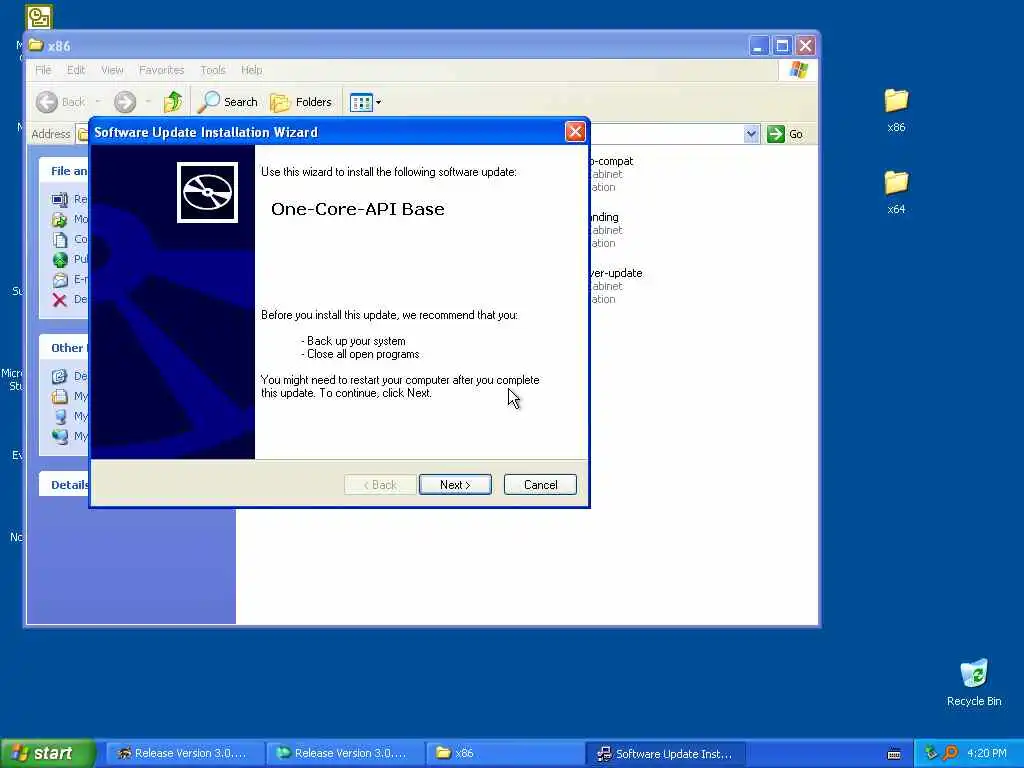
Task: Switch to second Release Version 3.0 taskbar item
Action: (344, 754)
